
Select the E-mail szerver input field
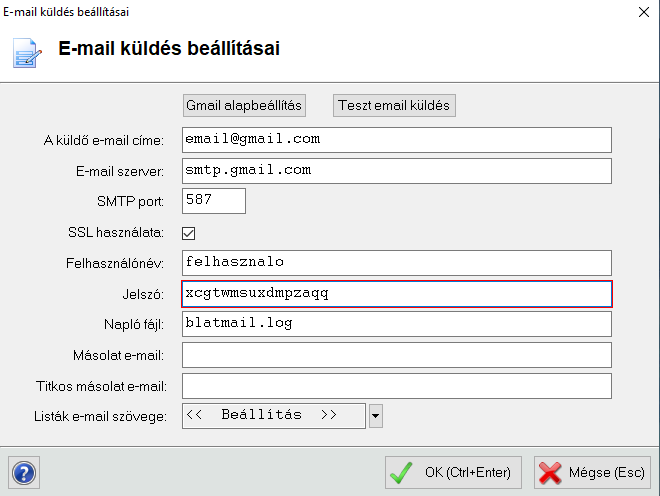(396, 171)
